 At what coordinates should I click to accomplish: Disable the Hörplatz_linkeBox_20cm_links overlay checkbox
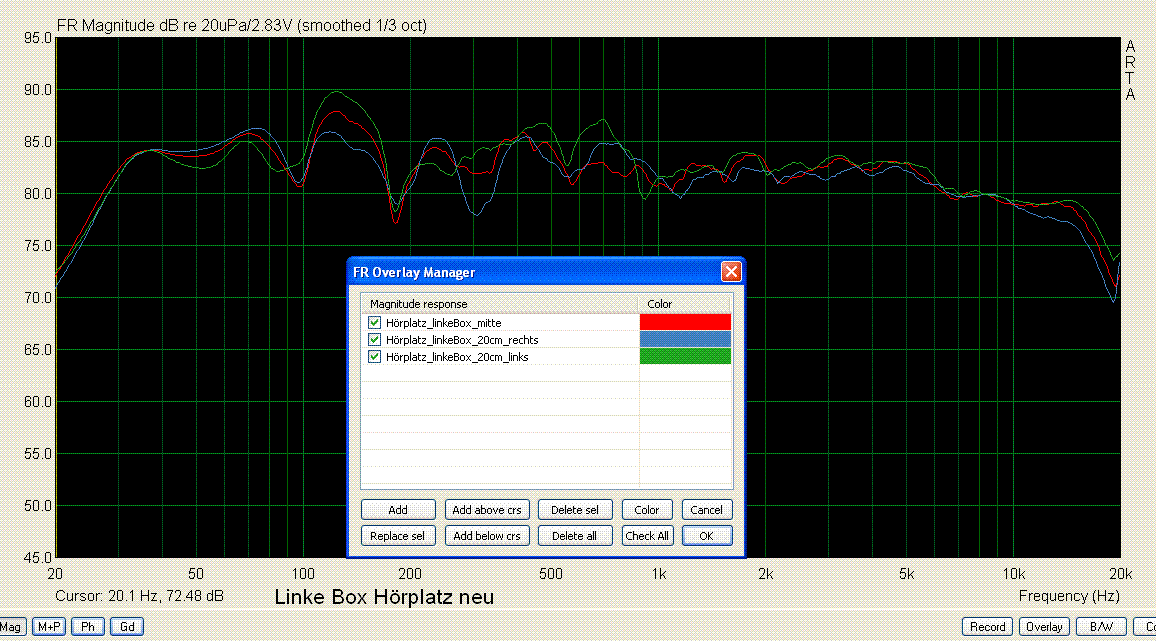pyautogui.click(x=375, y=357)
